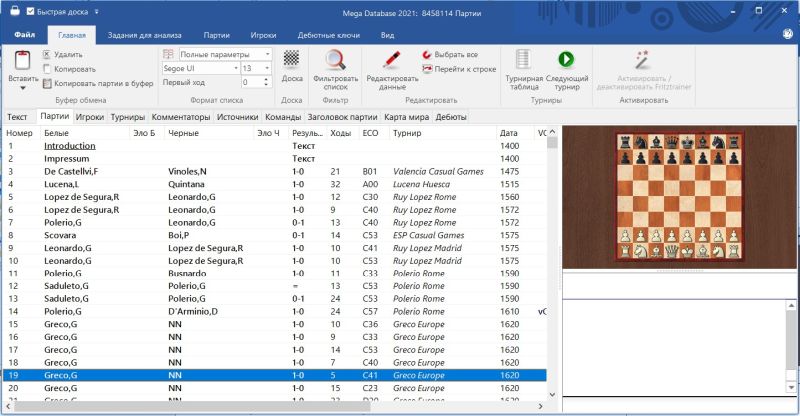Click Копировать партии в буфер
Screen dimensions: 800x416
click(103, 83)
